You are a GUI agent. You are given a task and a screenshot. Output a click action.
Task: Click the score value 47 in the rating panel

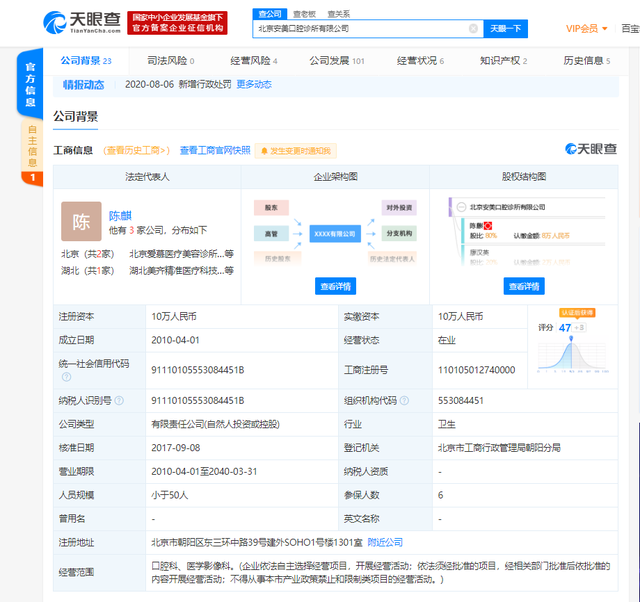[x=565, y=328]
